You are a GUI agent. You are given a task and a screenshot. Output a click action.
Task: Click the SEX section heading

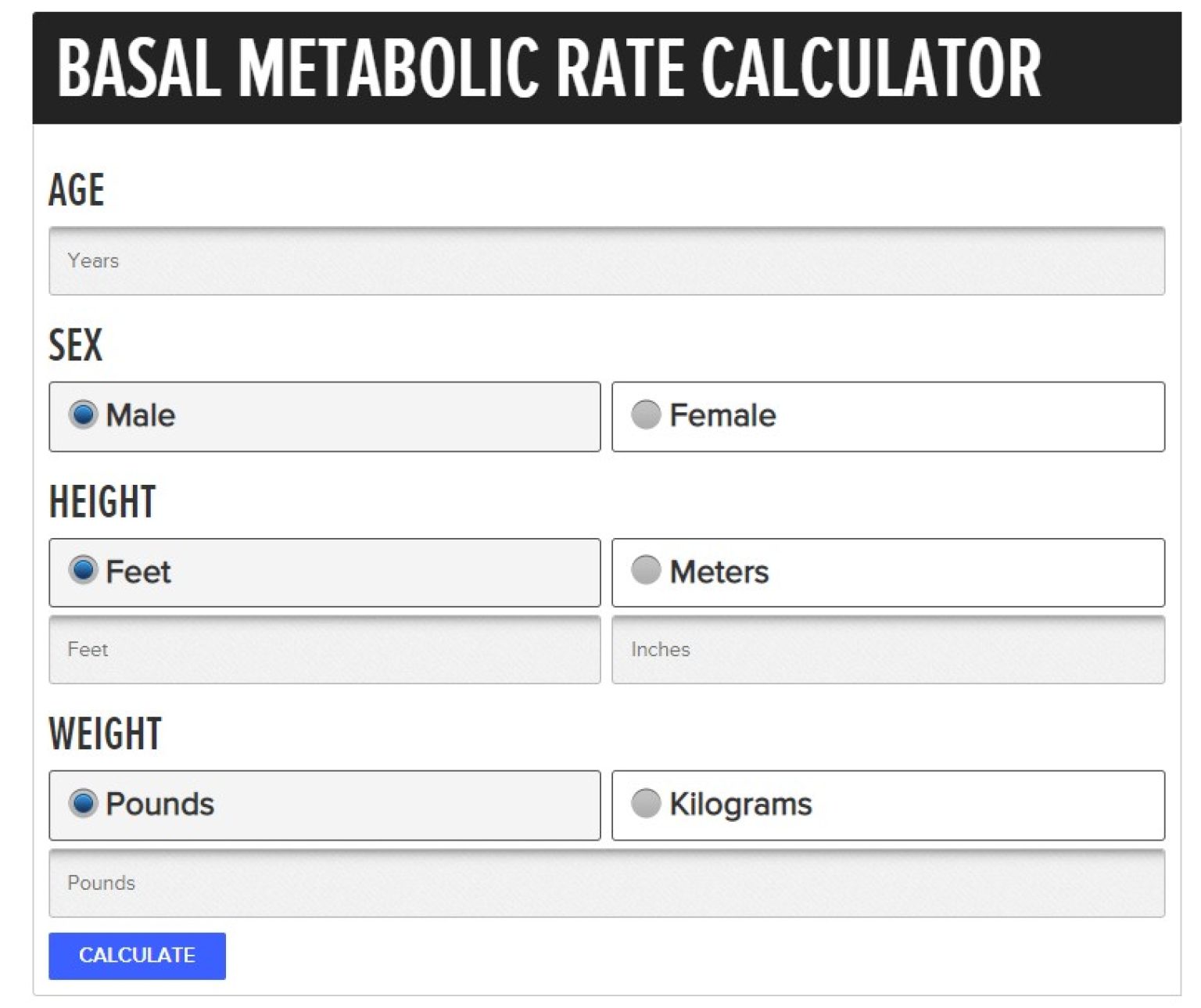[75, 344]
